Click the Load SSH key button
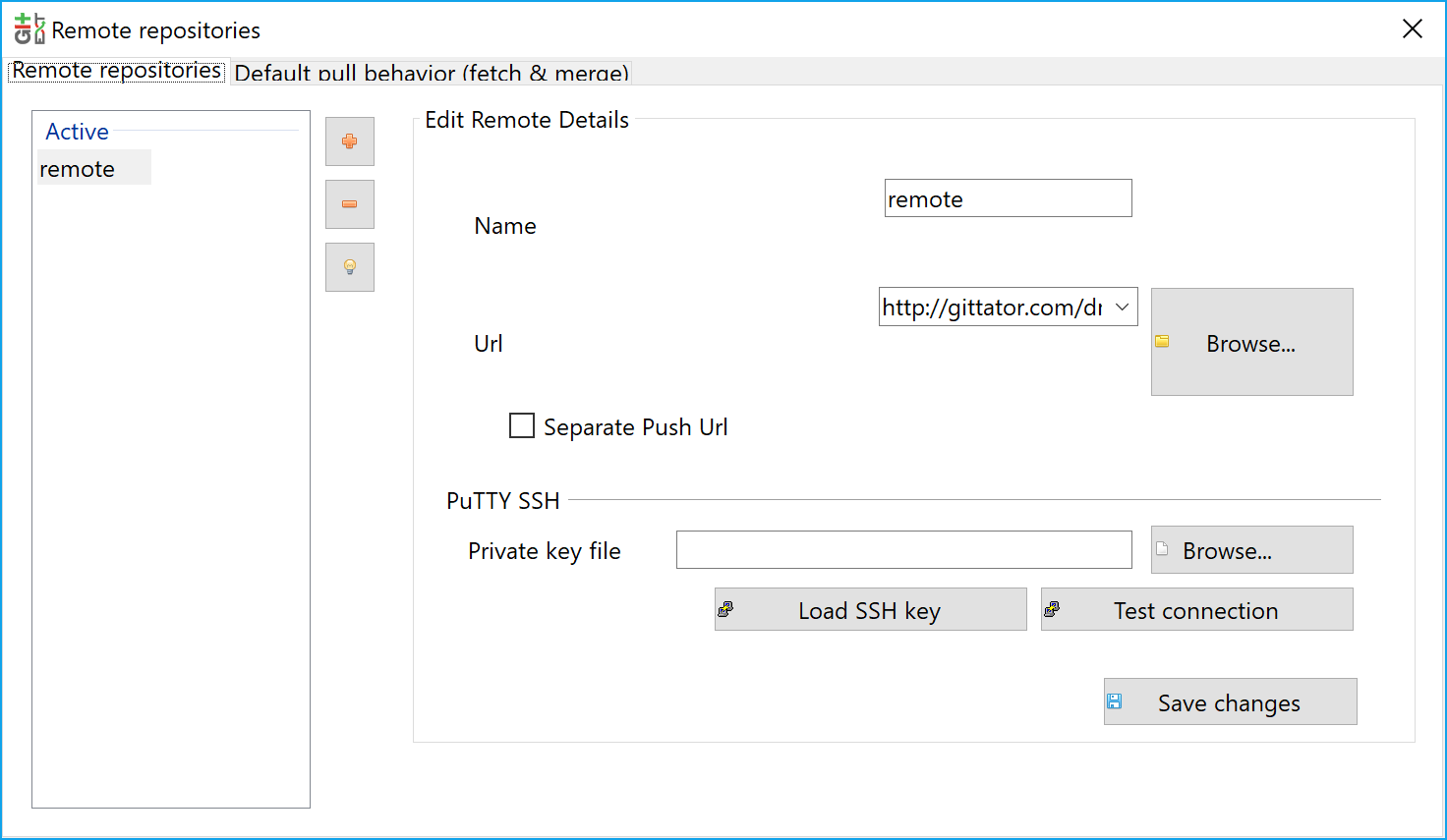 point(869,609)
